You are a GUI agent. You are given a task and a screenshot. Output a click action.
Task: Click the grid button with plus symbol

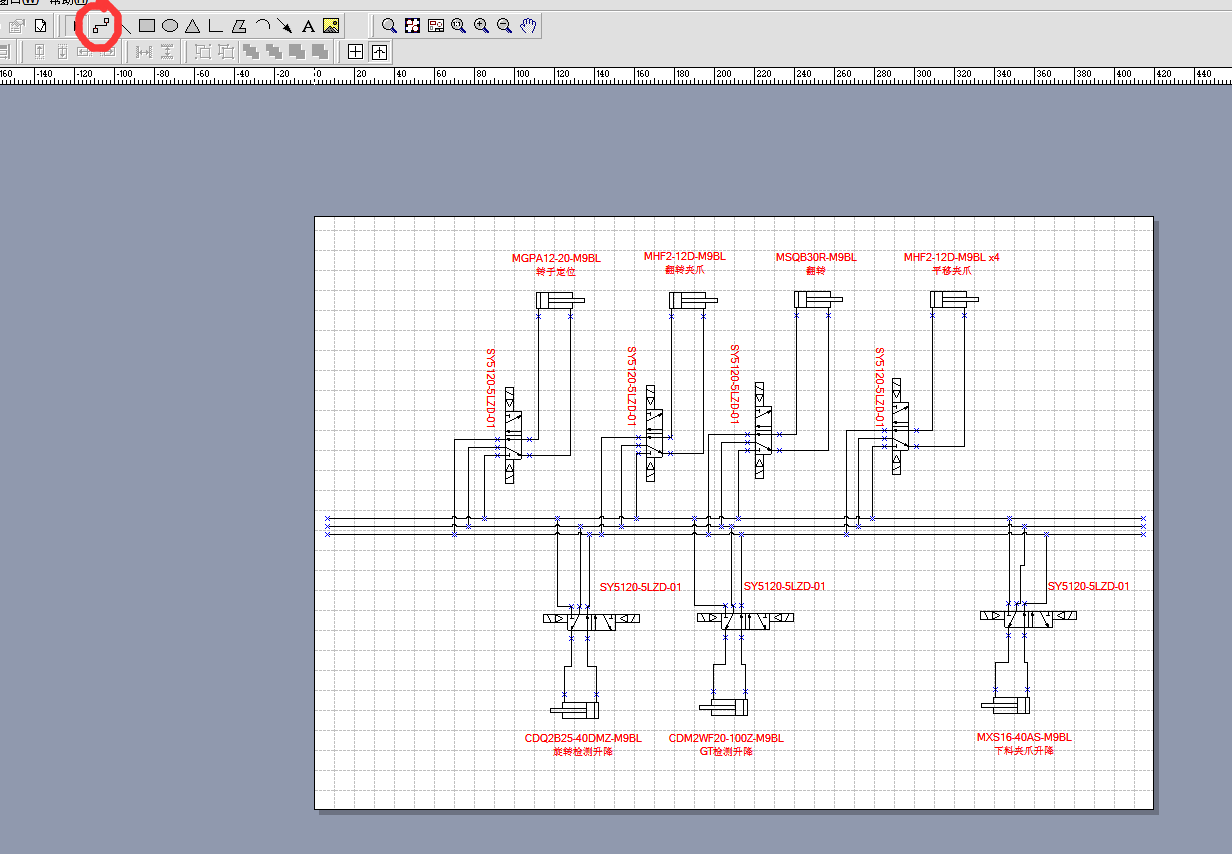355,52
